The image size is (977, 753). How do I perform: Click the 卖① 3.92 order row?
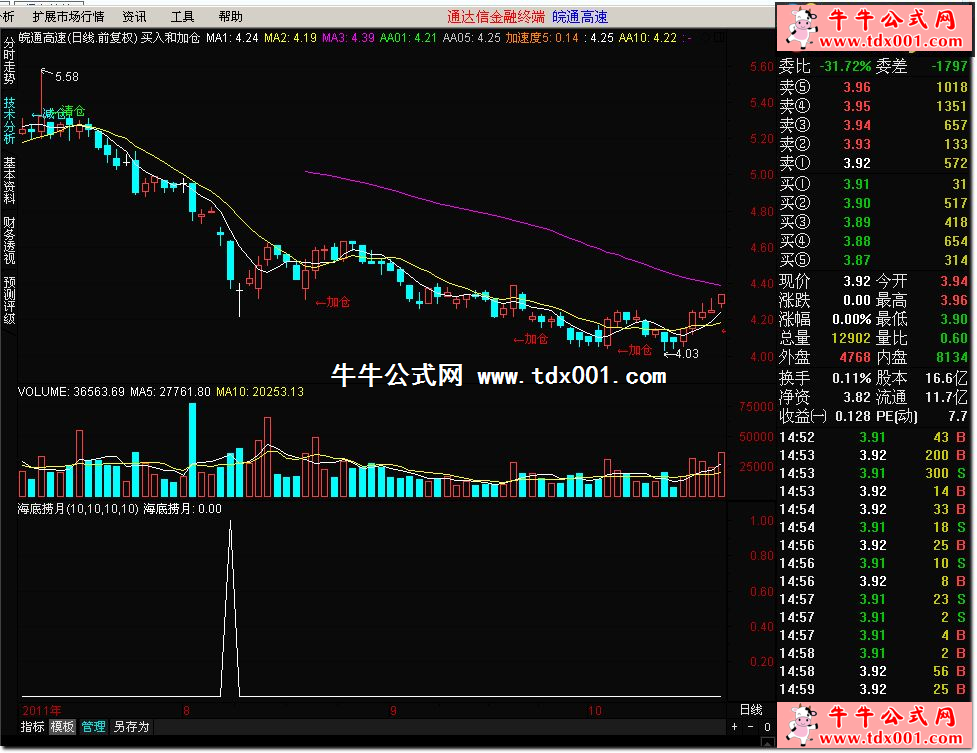click(874, 163)
